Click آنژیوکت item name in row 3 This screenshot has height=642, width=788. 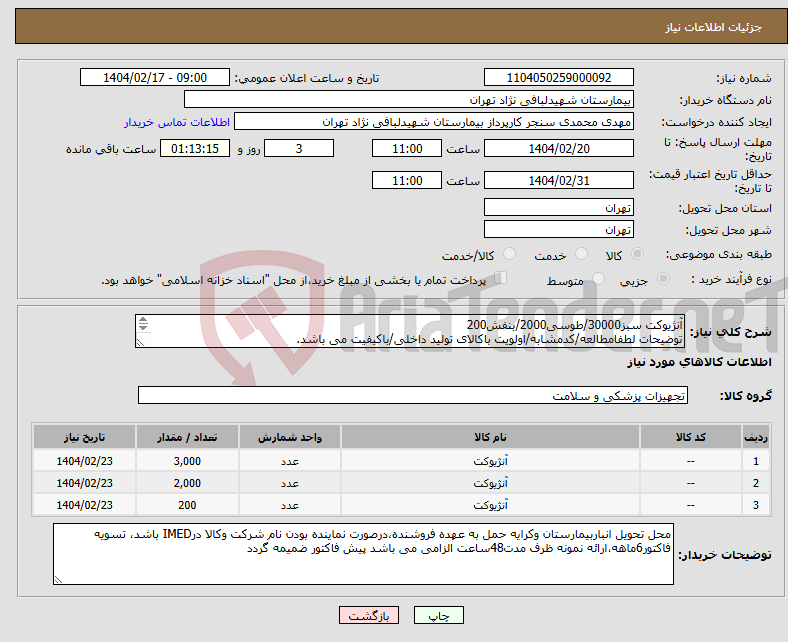click(x=490, y=505)
